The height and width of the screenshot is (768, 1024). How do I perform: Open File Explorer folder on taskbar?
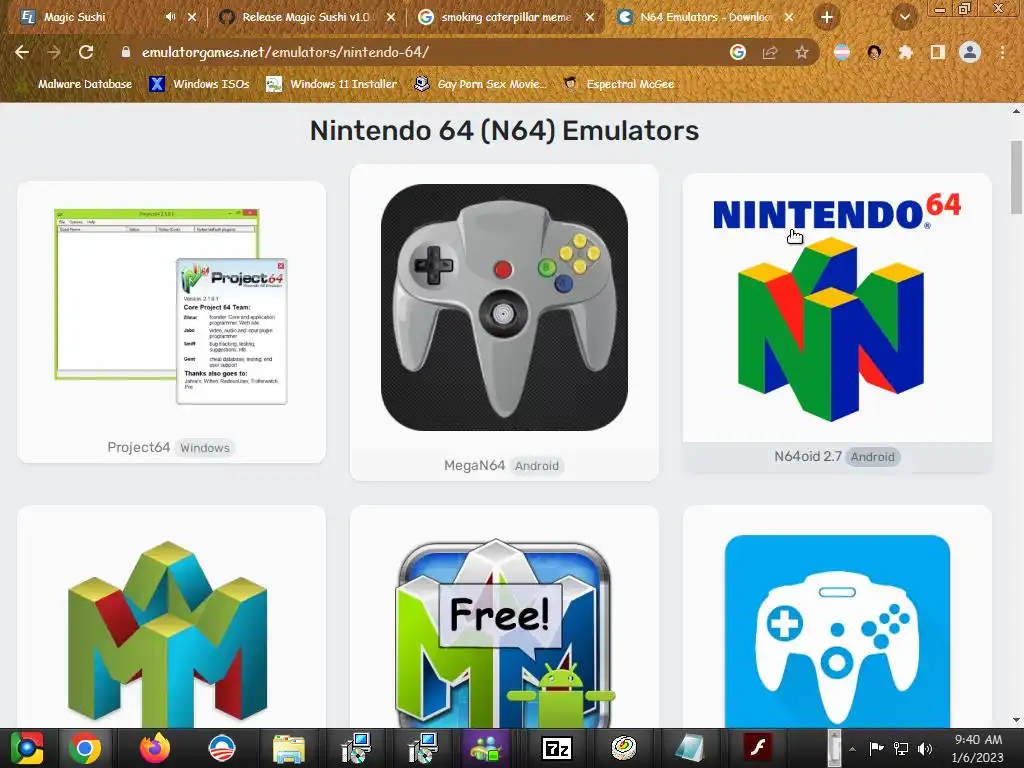[x=289, y=748]
